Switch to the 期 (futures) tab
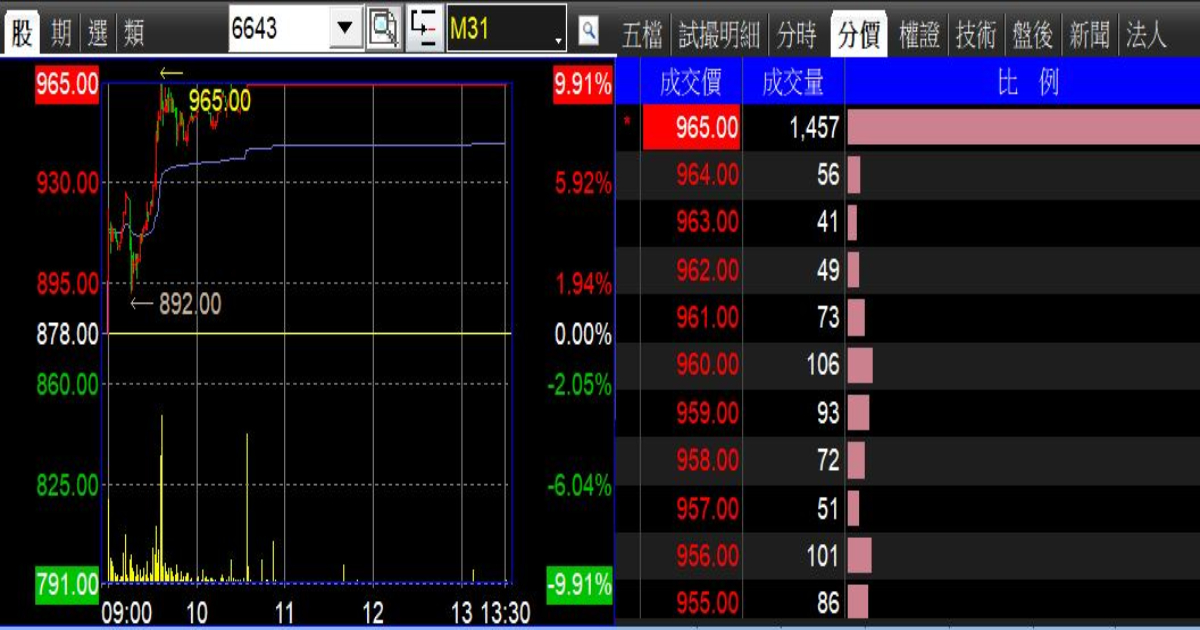 pos(60,35)
